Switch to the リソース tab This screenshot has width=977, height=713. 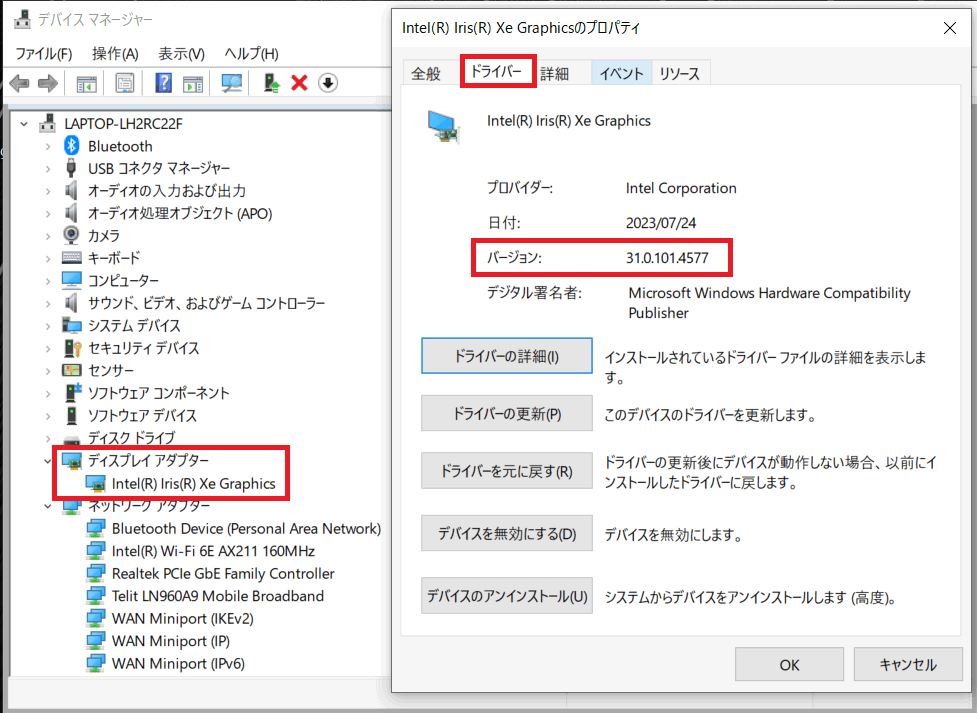pyautogui.click(x=680, y=74)
